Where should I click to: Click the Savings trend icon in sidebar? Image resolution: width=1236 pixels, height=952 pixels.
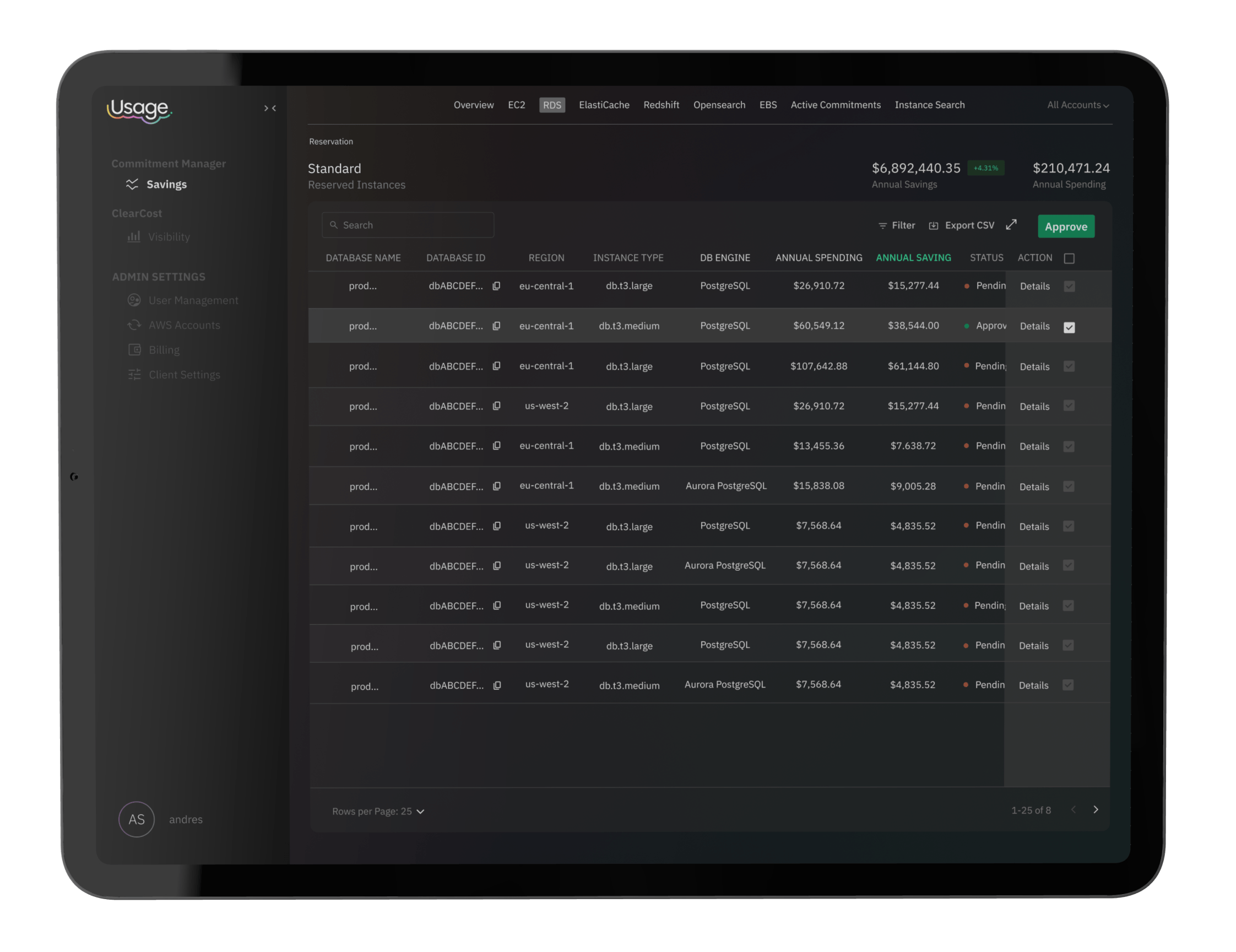pyautogui.click(x=132, y=185)
